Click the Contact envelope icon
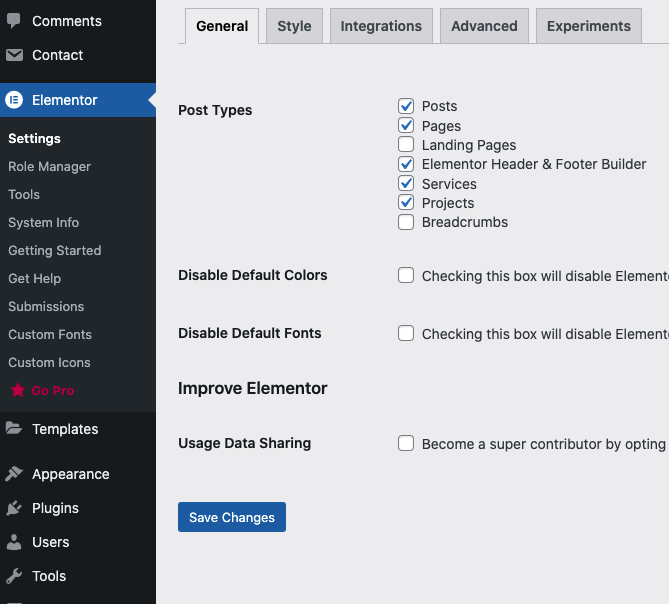The width and height of the screenshot is (669, 604). click(14, 55)
